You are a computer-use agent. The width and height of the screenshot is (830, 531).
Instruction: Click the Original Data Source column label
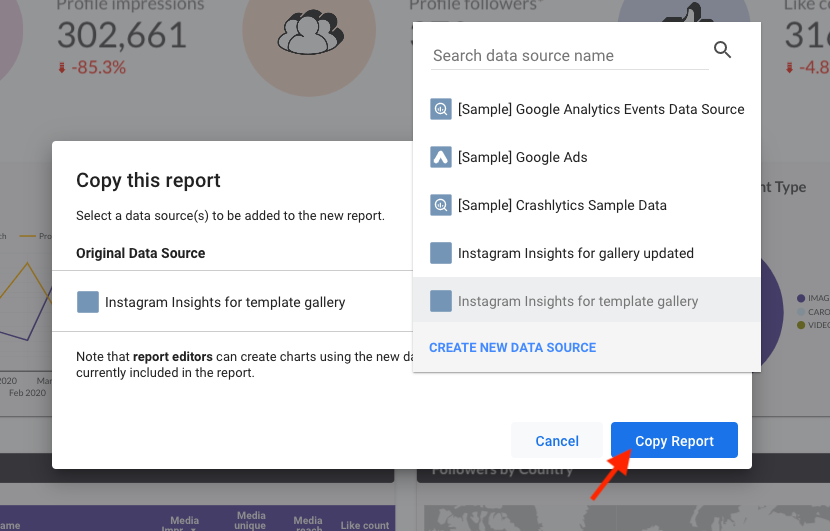coord(141,253)
